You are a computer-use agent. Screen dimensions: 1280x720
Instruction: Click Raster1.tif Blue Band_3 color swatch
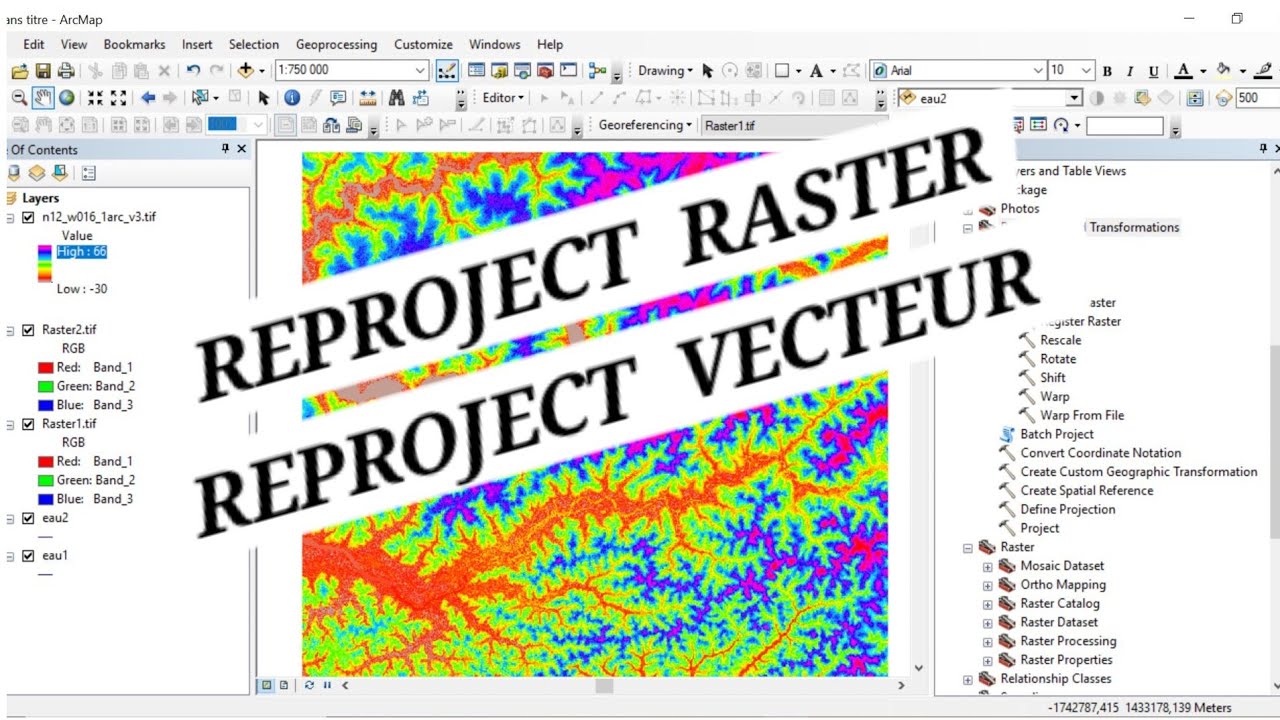pyautogui.click(x=44, y=499)
